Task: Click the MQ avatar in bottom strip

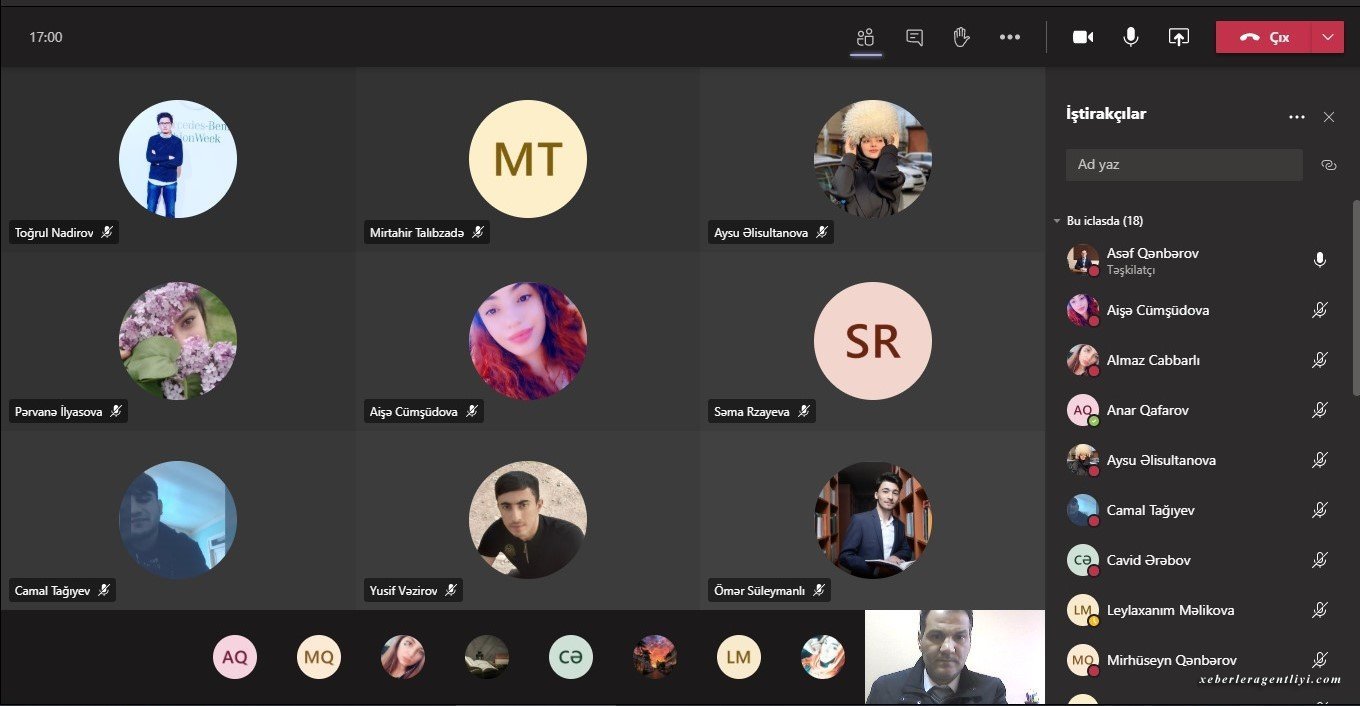Action: click(x=319, y=657)
